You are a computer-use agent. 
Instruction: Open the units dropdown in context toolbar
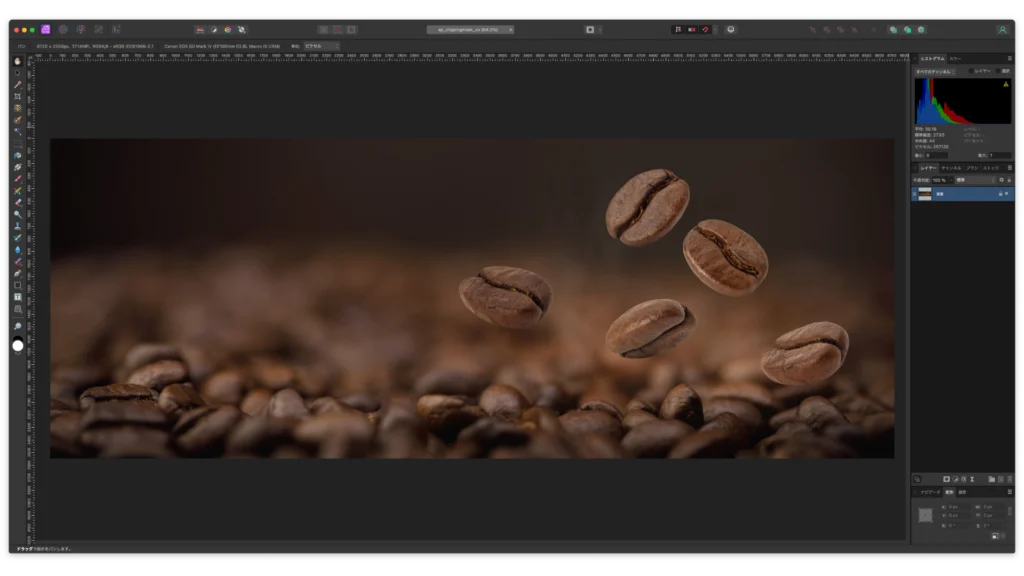(321, 46)
